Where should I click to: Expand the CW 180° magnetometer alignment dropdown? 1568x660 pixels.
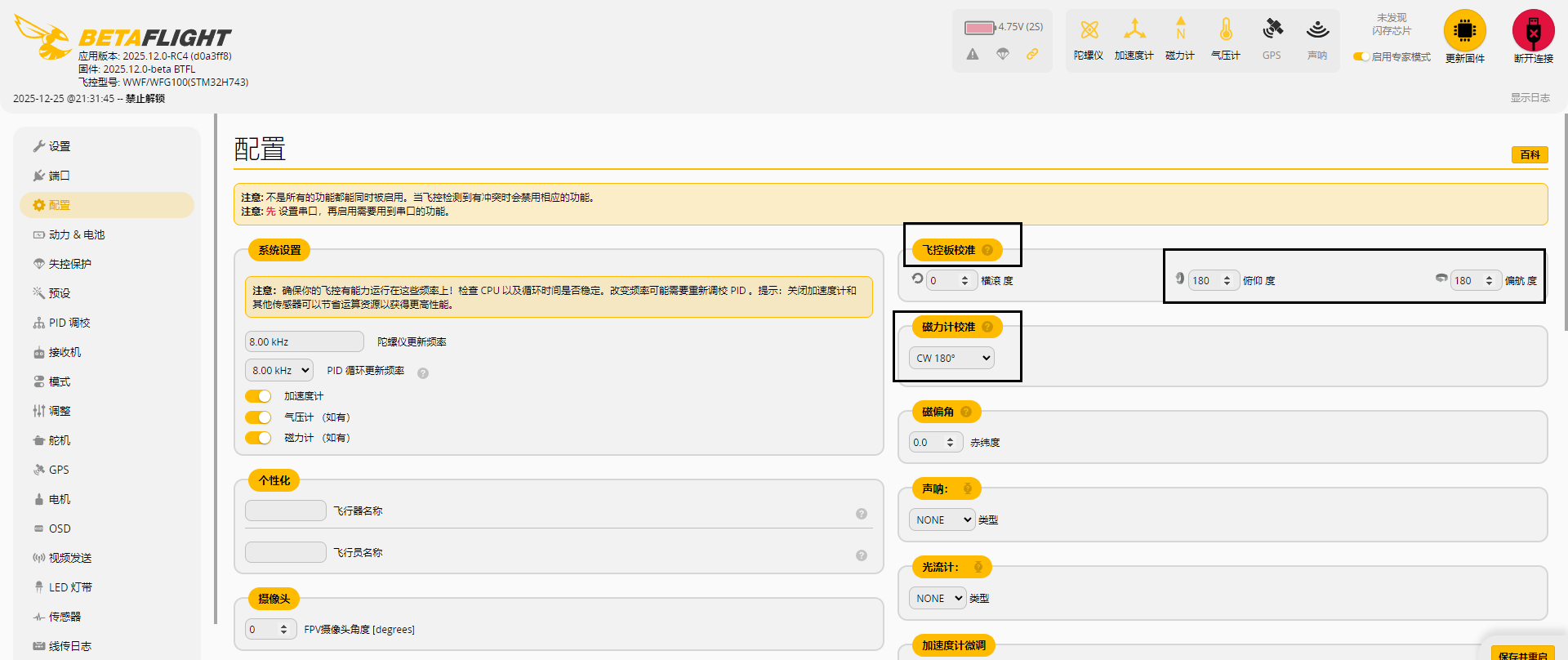tap(951, 358)
